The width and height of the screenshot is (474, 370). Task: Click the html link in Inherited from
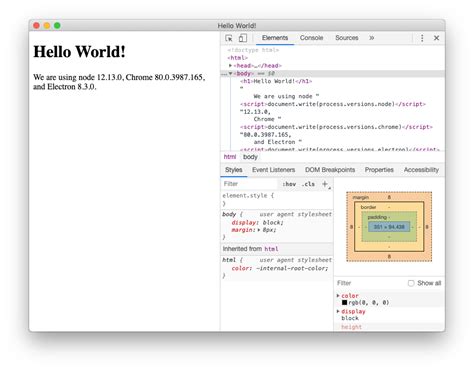(271, 249)
